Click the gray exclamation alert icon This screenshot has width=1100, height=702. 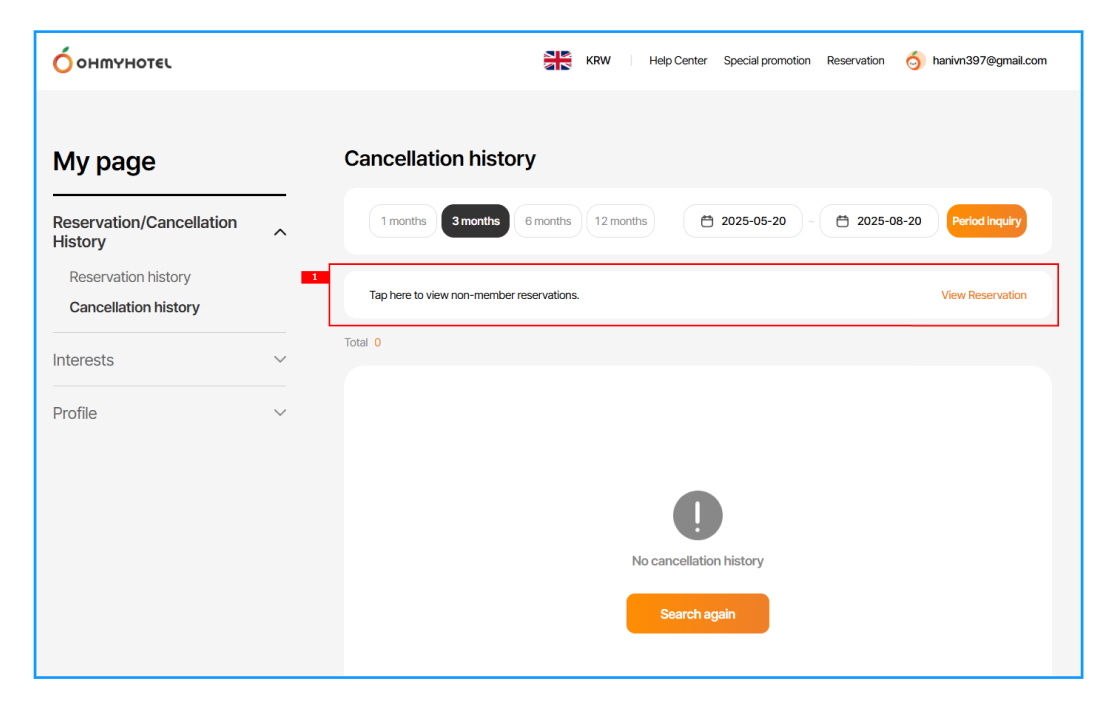coord(697,515)
